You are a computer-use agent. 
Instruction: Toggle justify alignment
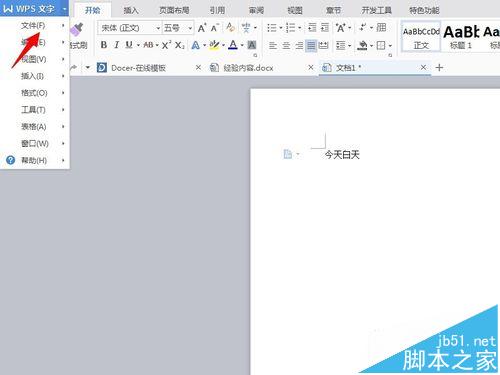[311, 45]
